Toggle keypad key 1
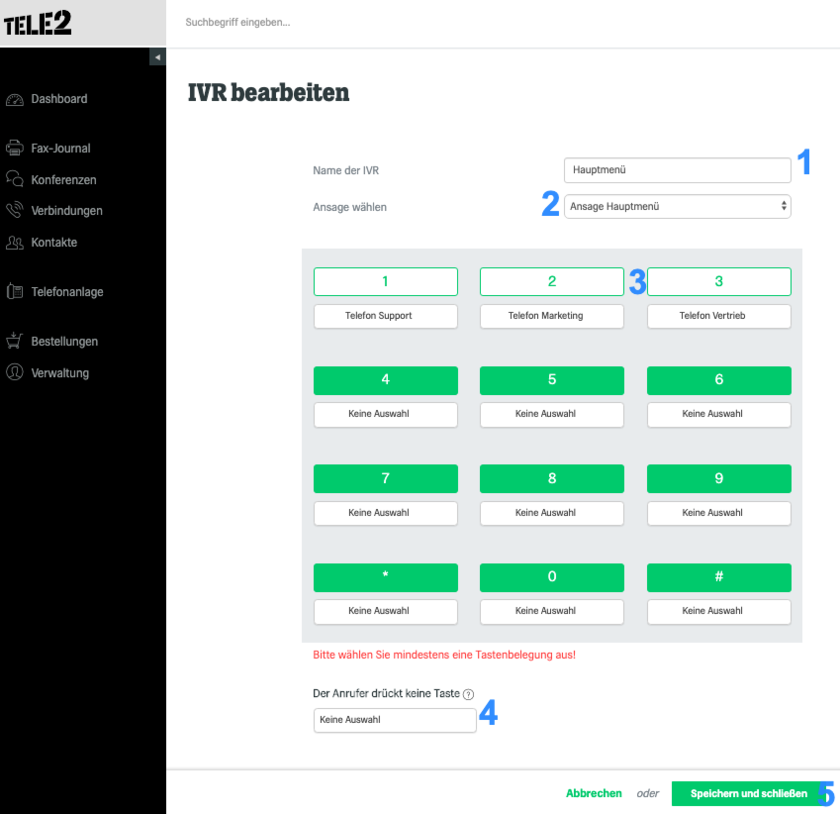Image resolution: width=840 pixels, height=814 pixels. pyautogui.click(x=386, y=281)
